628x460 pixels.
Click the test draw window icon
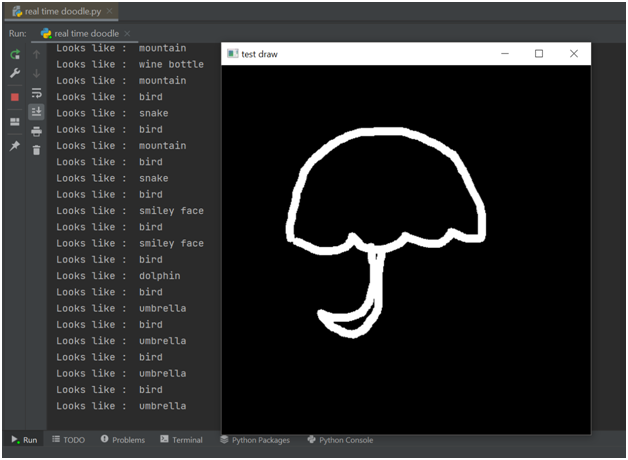pyautogui.click(x=232, y=54)
